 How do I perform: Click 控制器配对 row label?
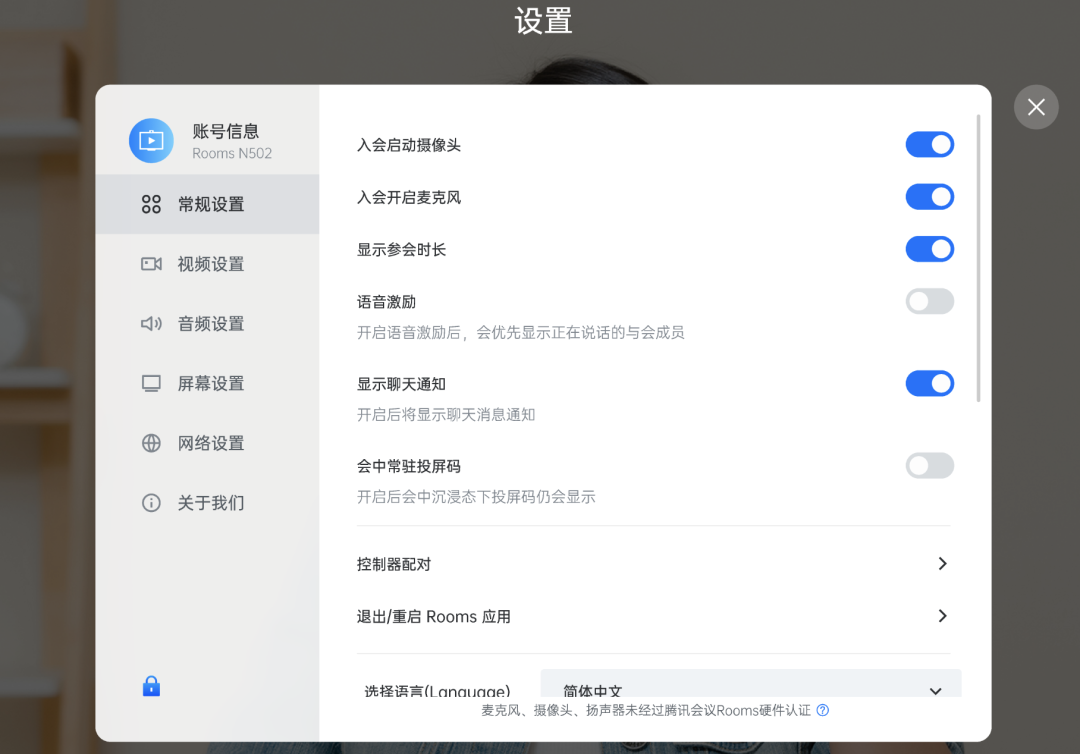point(394,565)
